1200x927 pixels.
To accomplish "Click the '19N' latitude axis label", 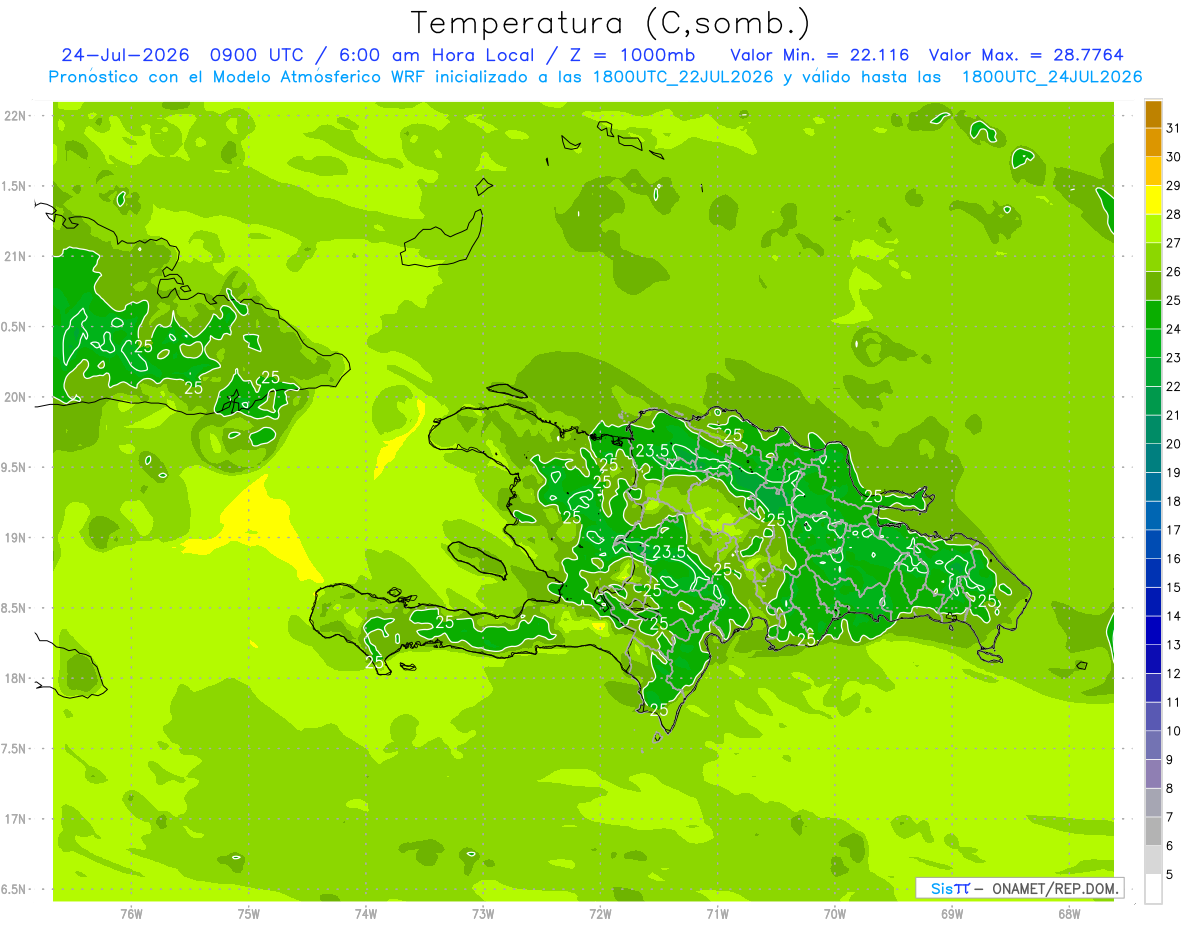I will click(17, 538).
